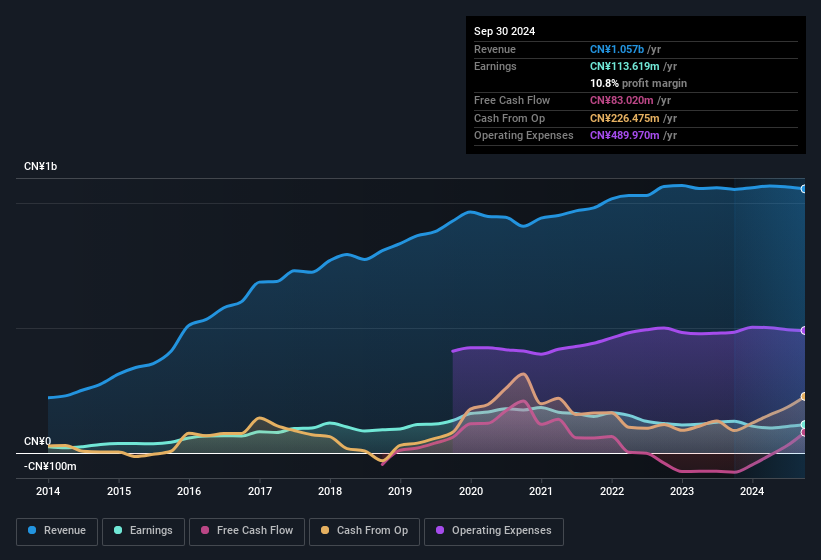Click the 10.8% profit margin text
This screenshot has width=821, height=560.
pyautogui.click(x=638, y=83)
